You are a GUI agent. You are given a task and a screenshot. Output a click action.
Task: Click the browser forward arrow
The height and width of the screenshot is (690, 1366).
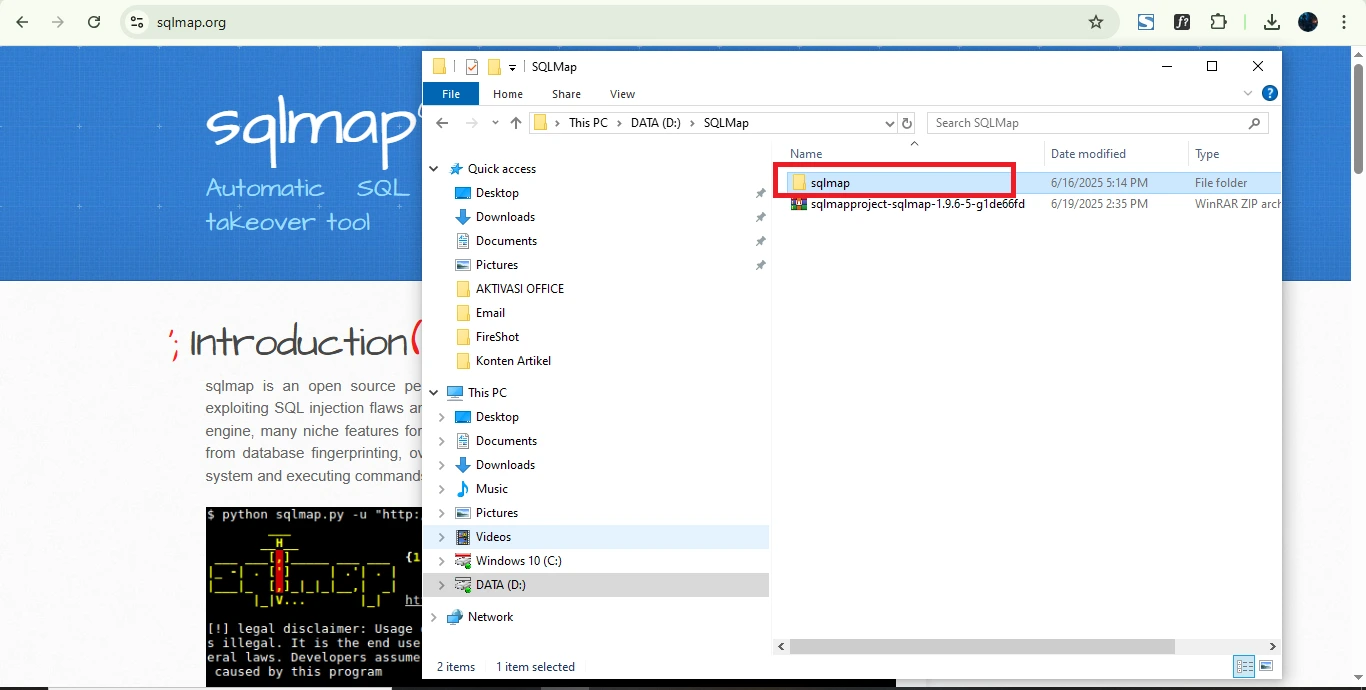pyautogui.click(x=58, y=22)
